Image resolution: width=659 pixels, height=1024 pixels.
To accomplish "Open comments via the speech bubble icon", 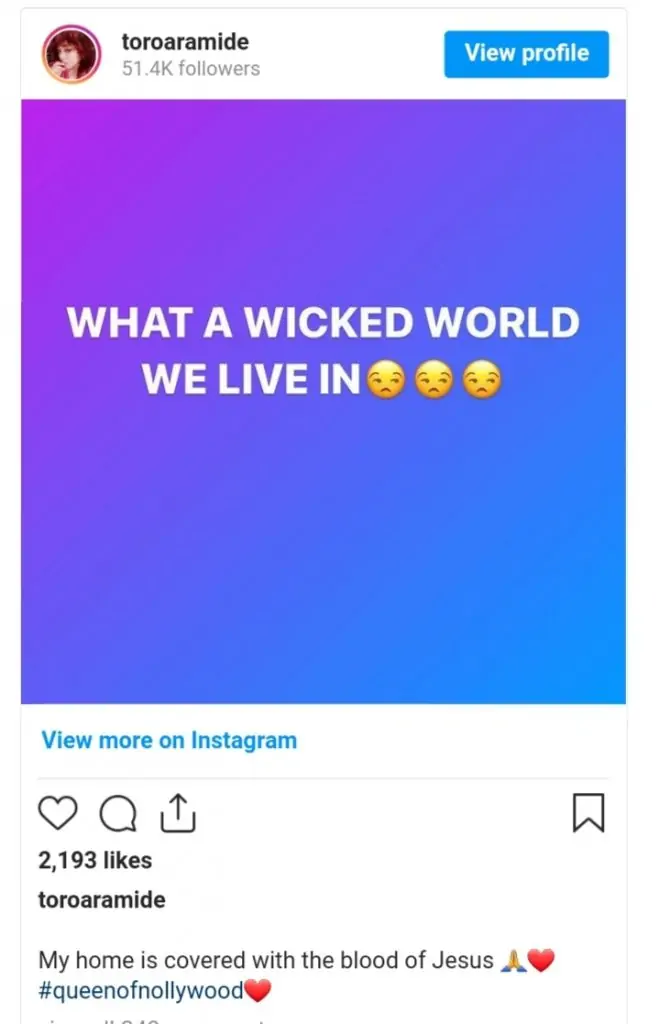I will point(118,813).
